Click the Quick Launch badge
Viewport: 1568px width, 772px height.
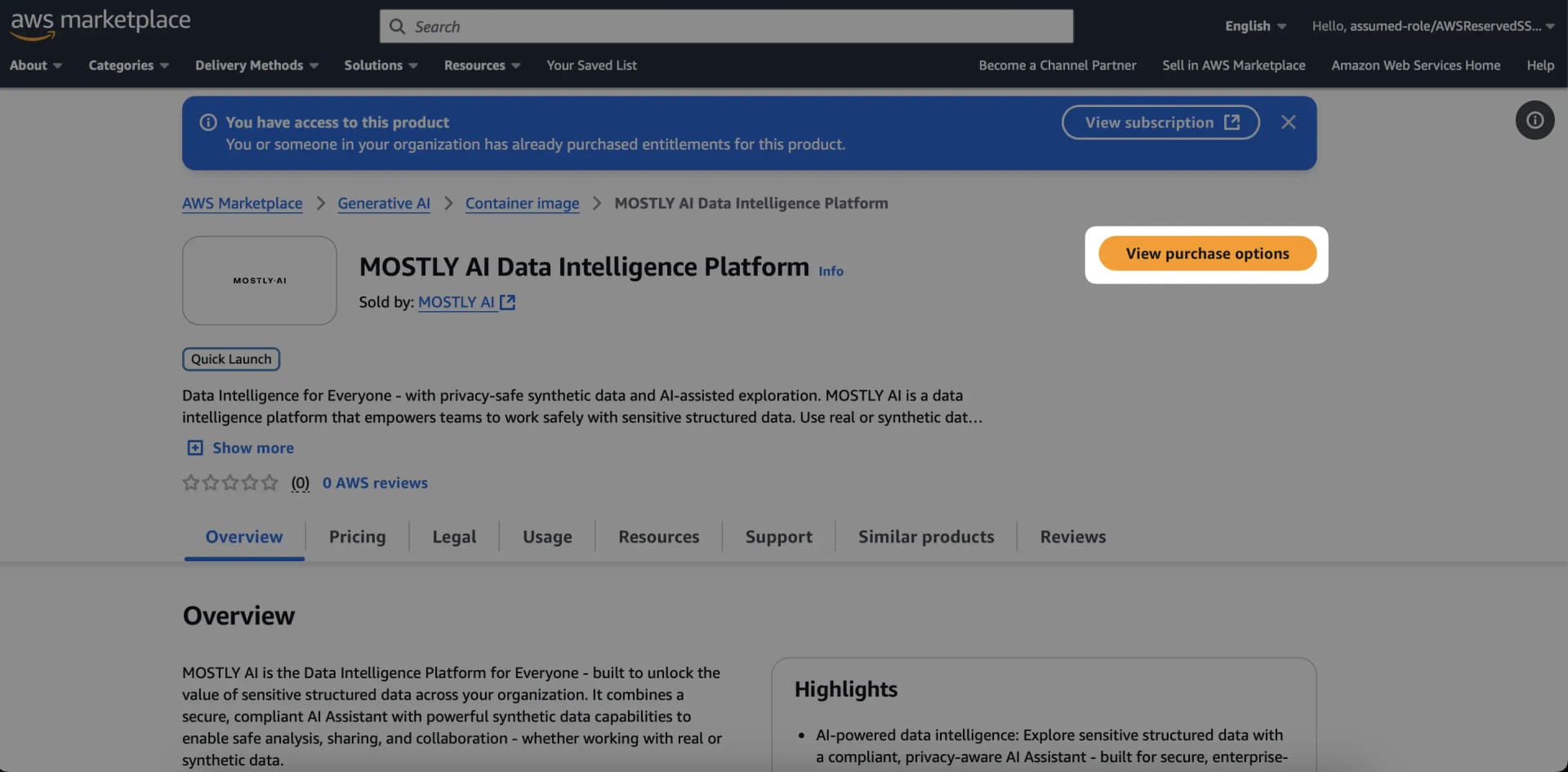pos(231,359)
